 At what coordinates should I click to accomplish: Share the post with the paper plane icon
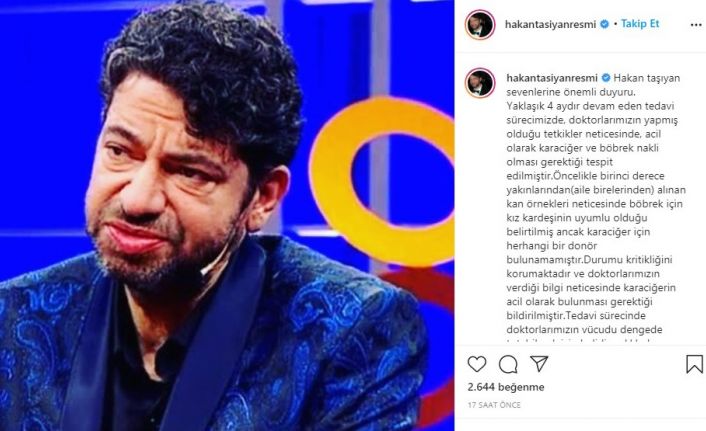[539, 363]
